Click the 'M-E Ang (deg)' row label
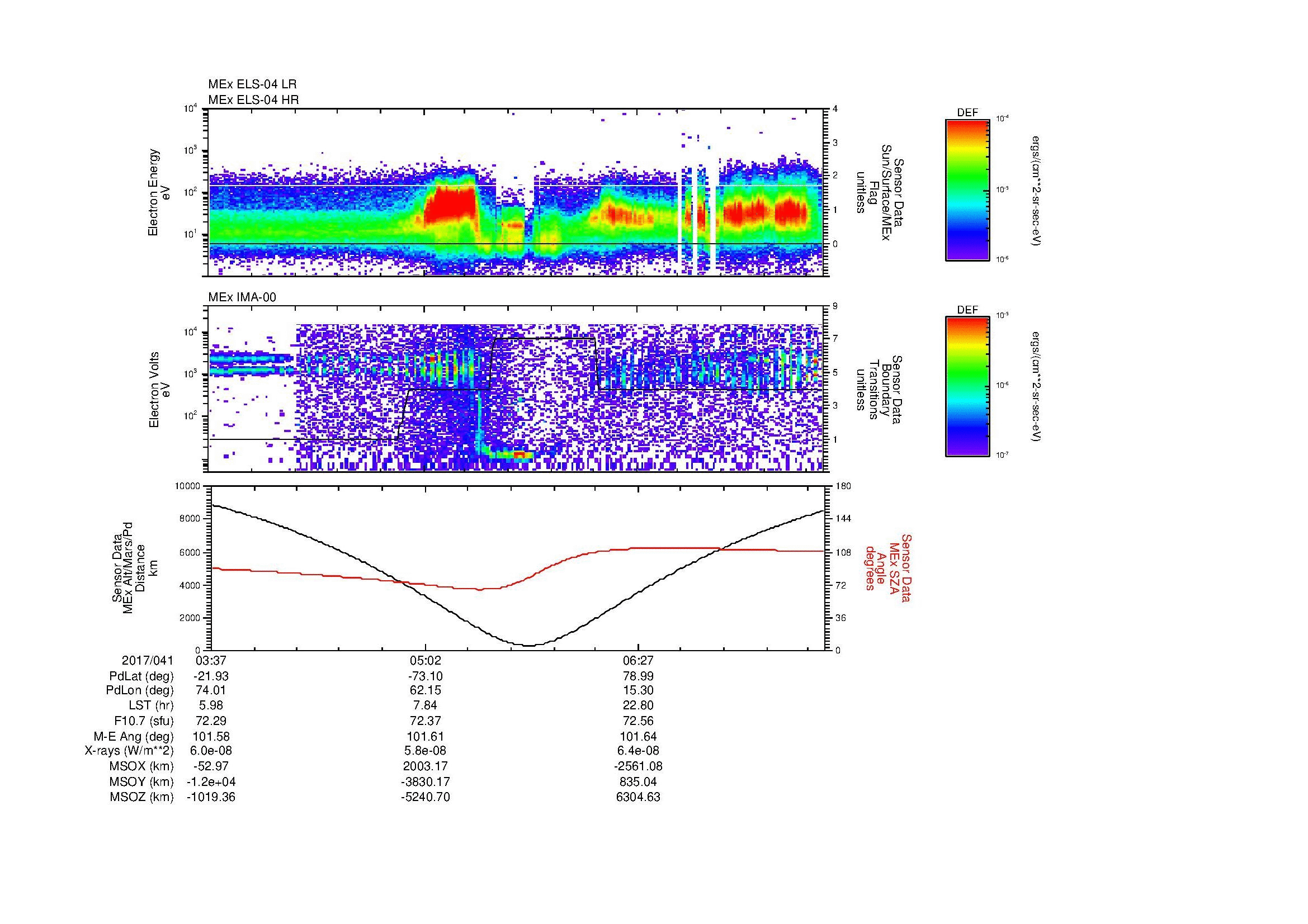The image size is (1308, 924). [x=134, y=737]
